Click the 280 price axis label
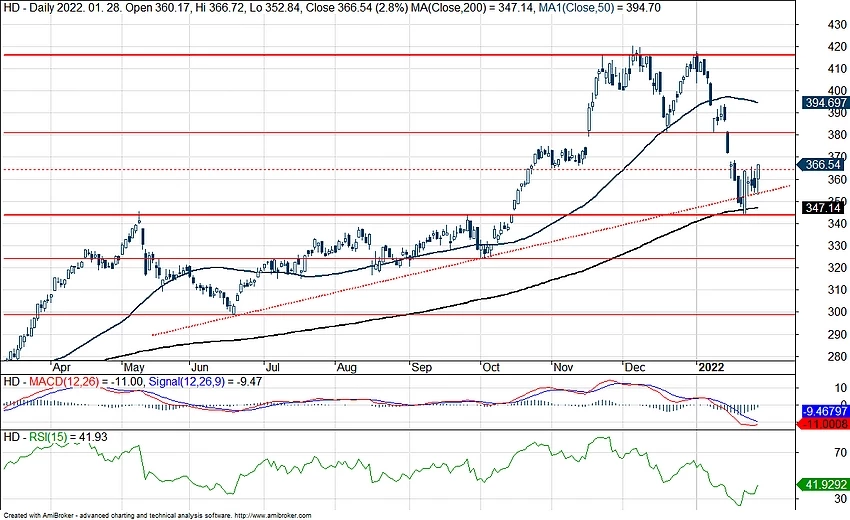This screenshot has height=520, width=850. [x=837, y=357]
